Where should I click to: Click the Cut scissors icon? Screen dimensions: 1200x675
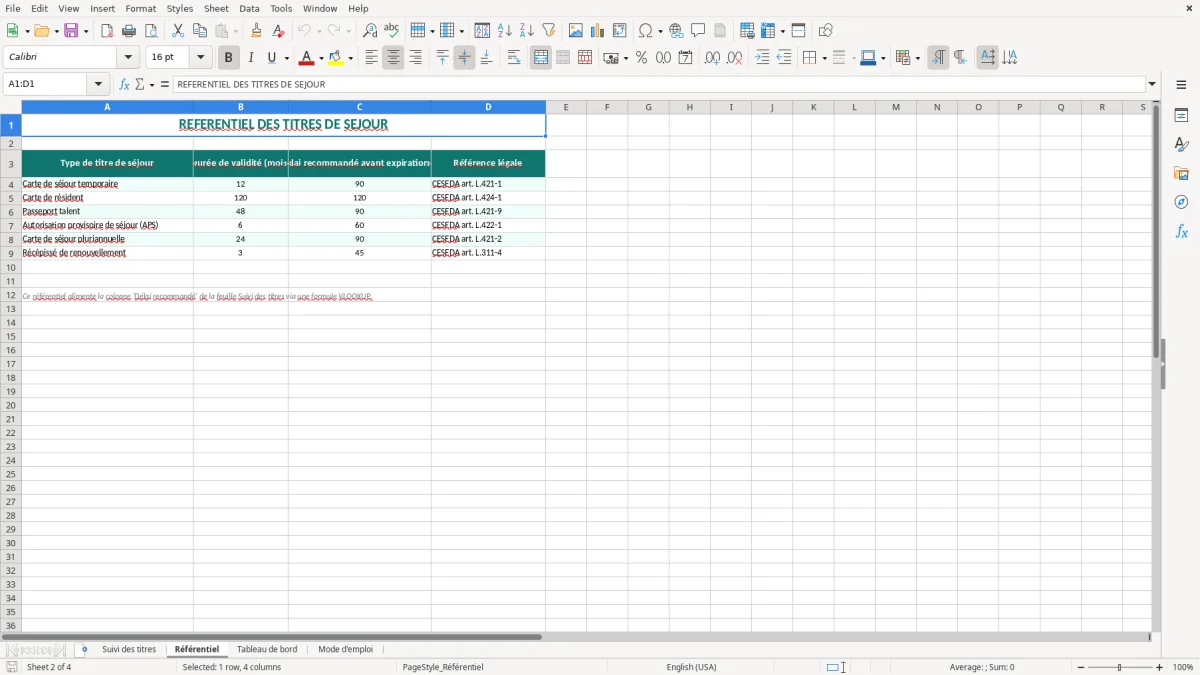point(178,31)
